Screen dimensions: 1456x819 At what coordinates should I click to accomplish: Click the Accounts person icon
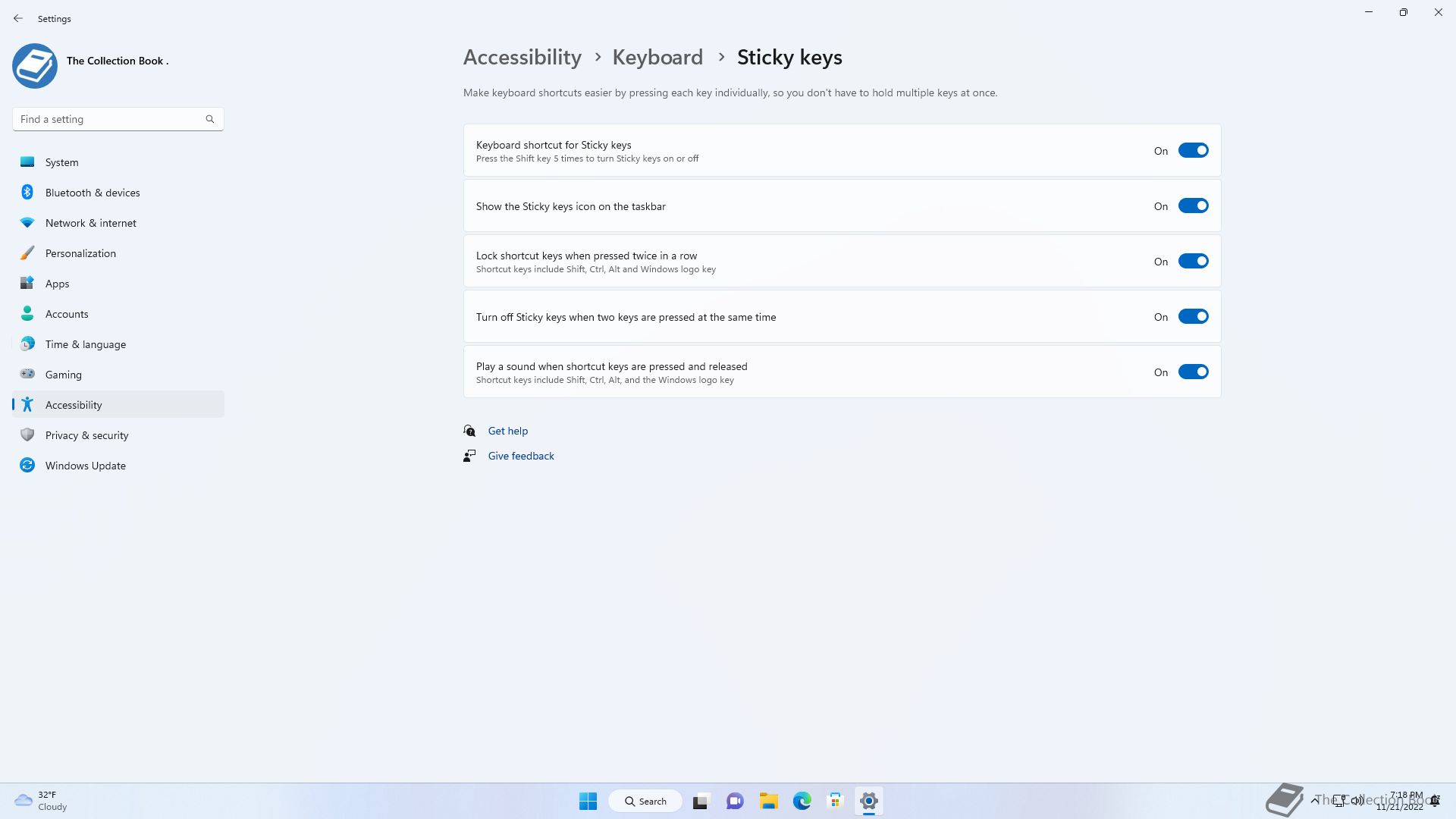[x=27, y=313]
